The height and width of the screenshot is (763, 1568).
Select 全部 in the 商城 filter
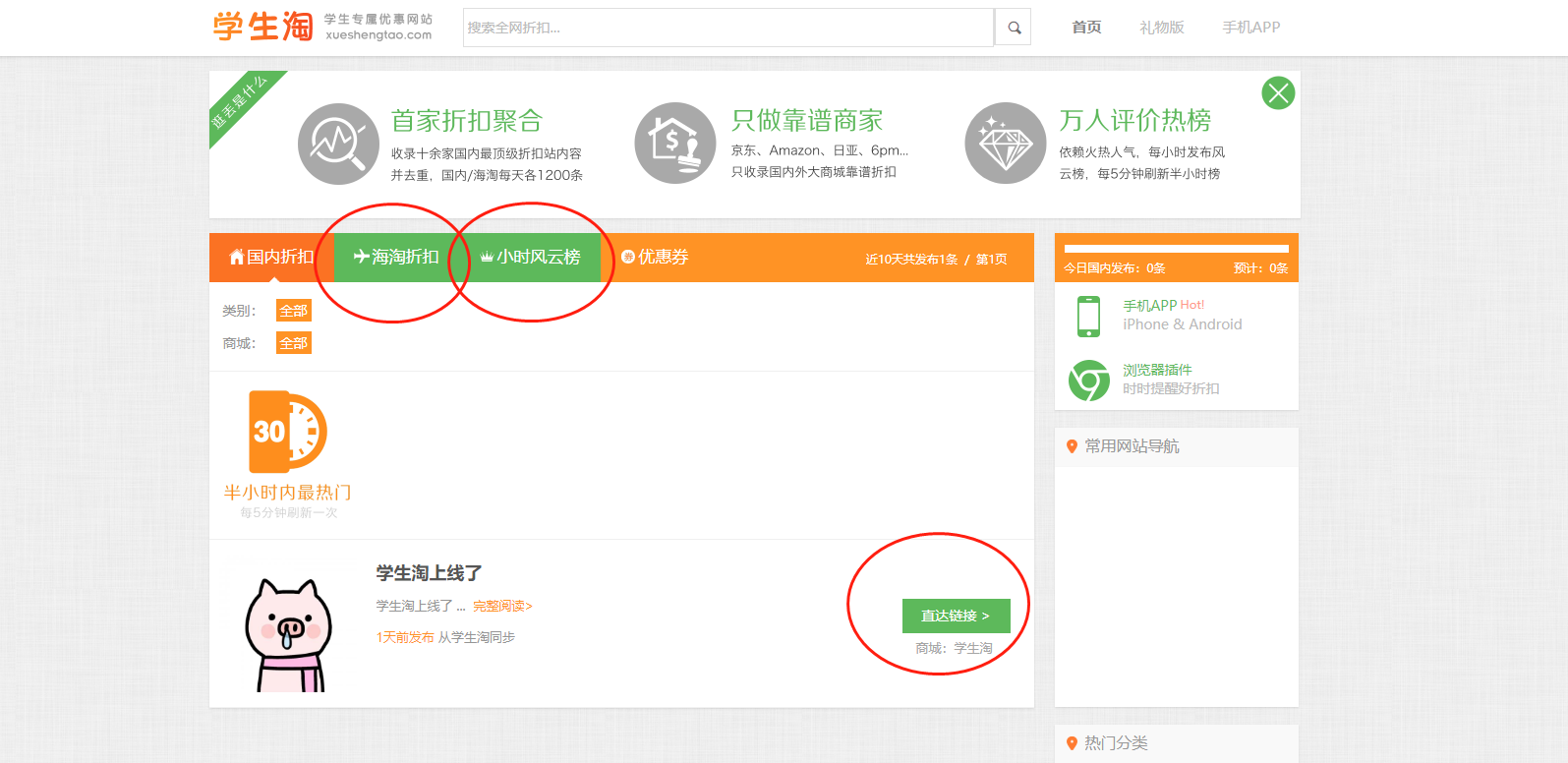[x=293, y=343]
